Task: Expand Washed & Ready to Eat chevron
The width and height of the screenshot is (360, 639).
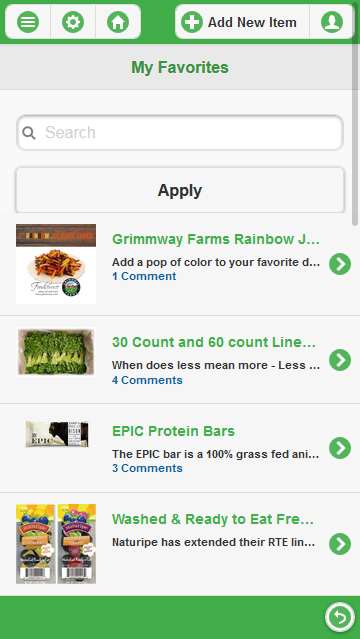Action: click(340, 544)
